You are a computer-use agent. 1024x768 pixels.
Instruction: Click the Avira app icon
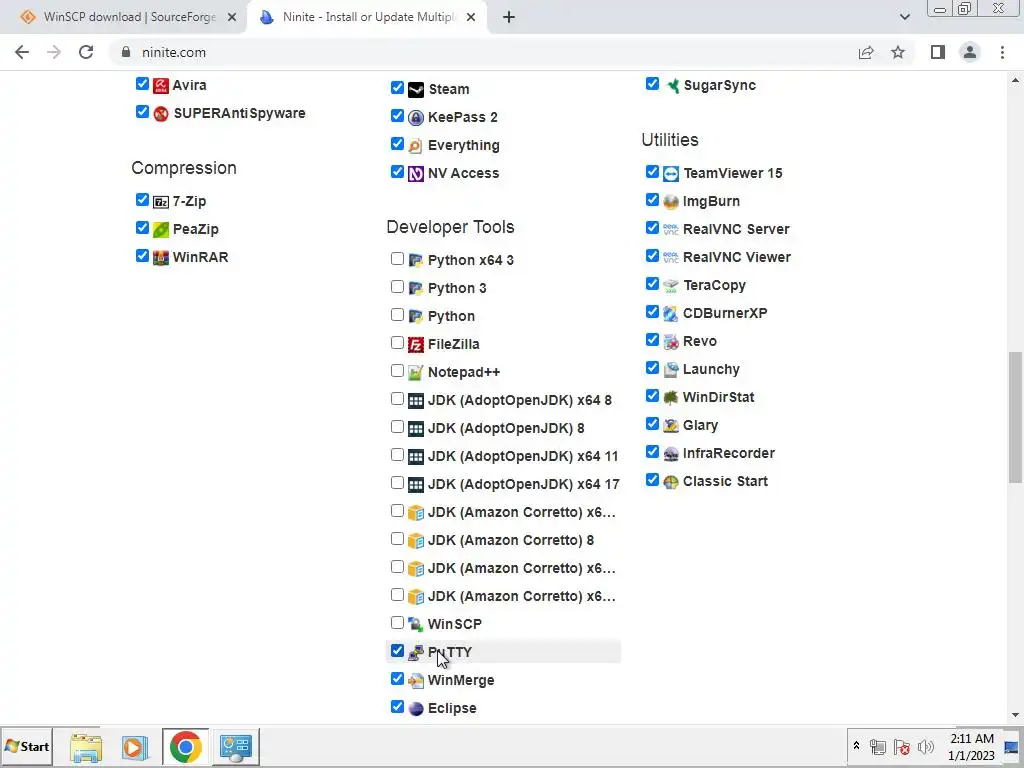[x=161, y=85]
